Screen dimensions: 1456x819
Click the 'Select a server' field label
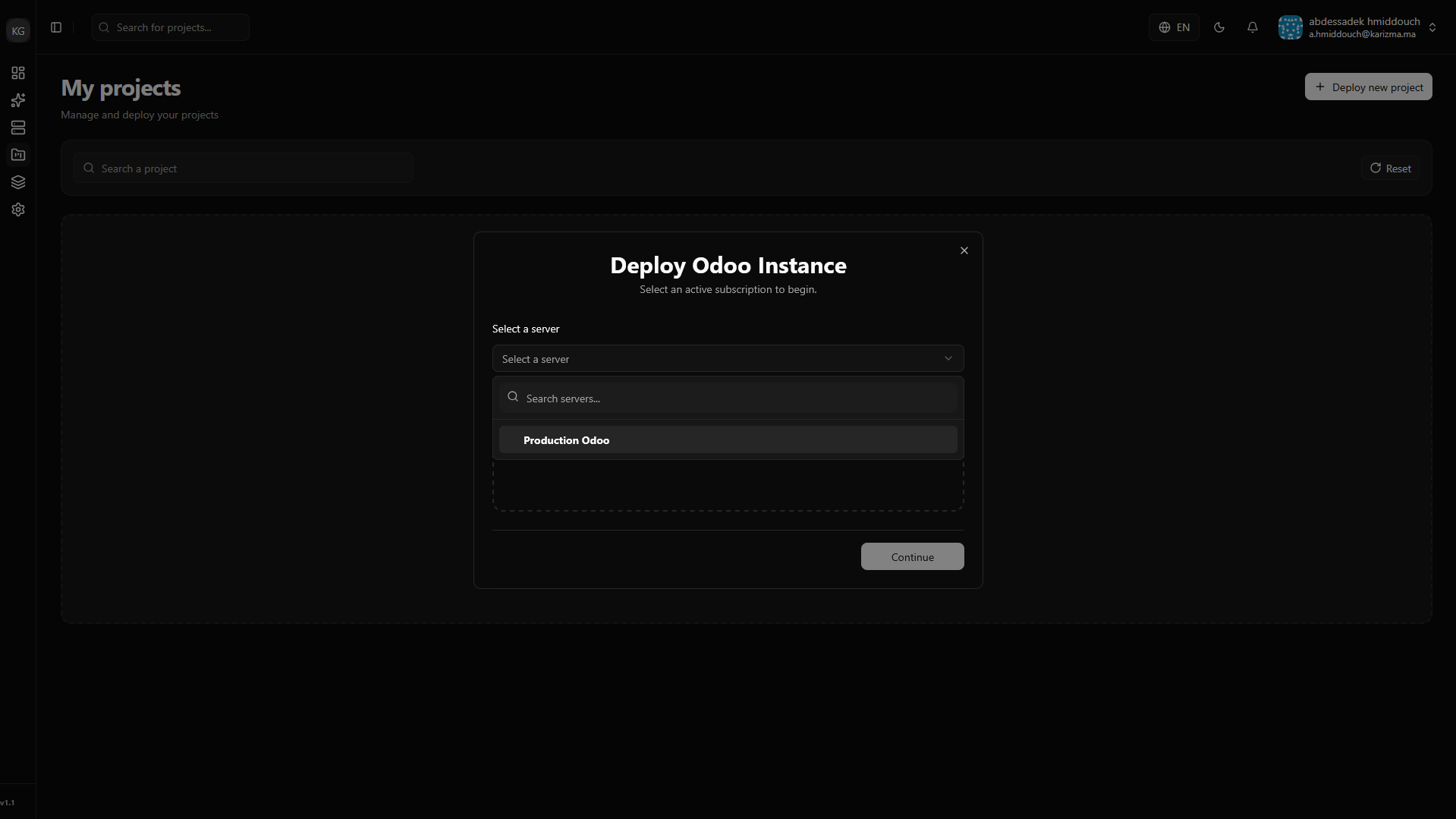pos(526,329)
